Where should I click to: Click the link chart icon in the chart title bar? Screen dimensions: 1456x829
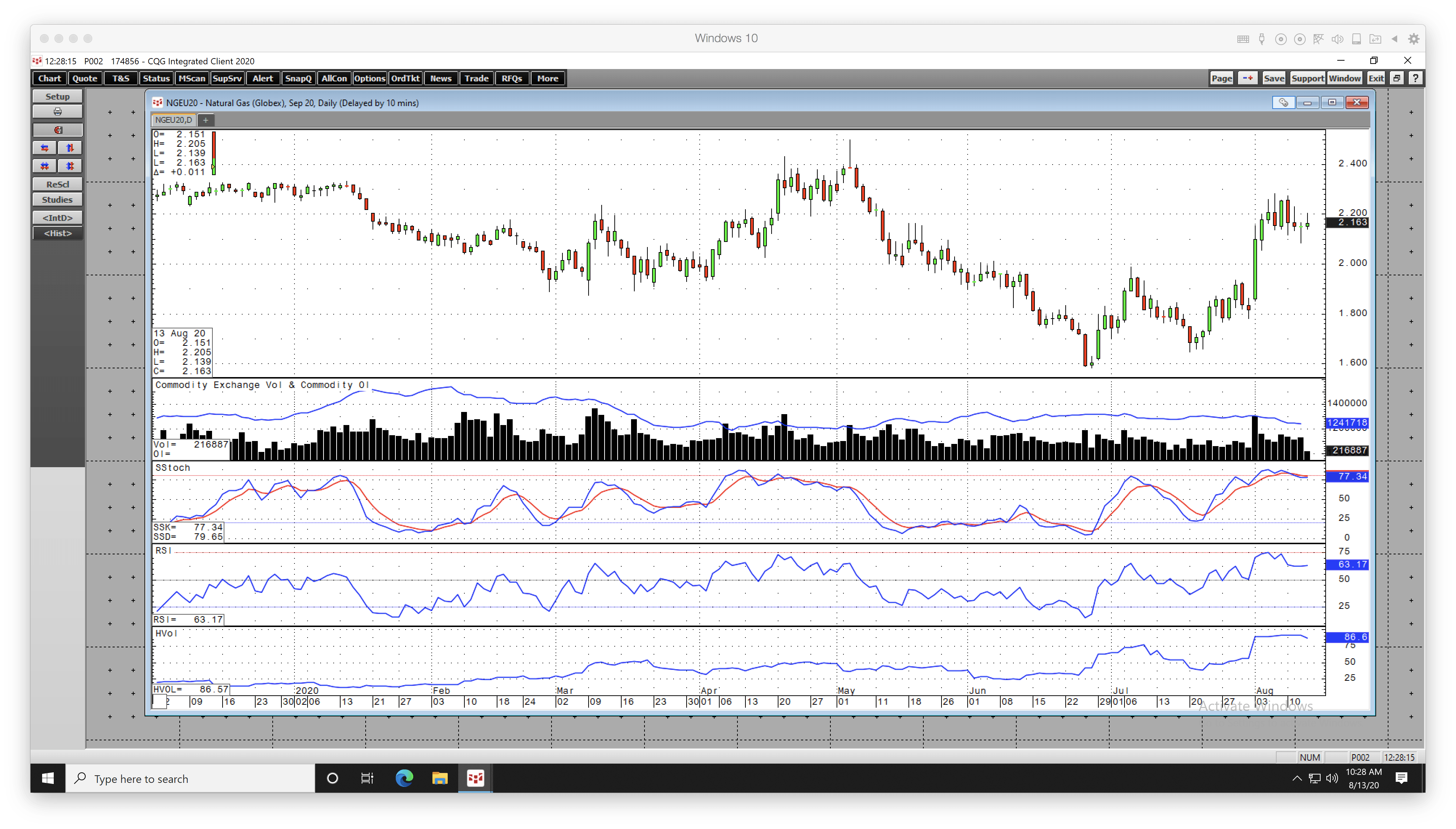pos(1284,102)
